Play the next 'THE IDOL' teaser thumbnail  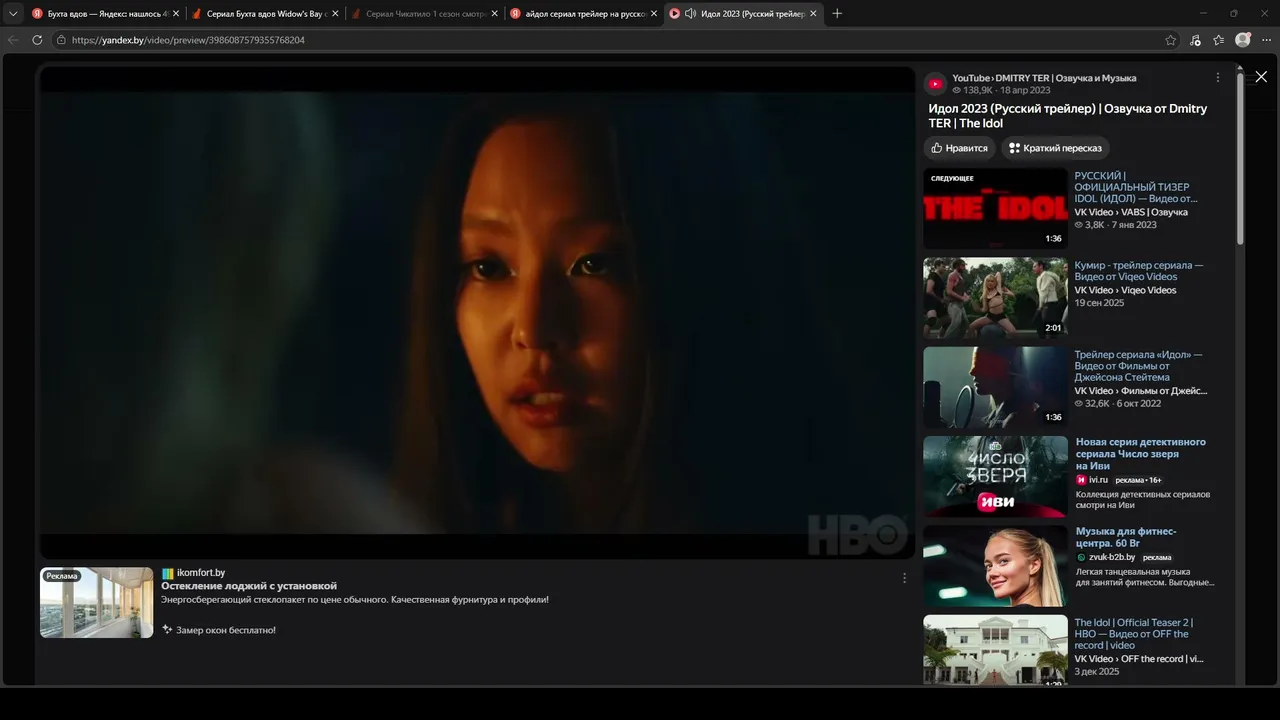[x=995, y=208]
